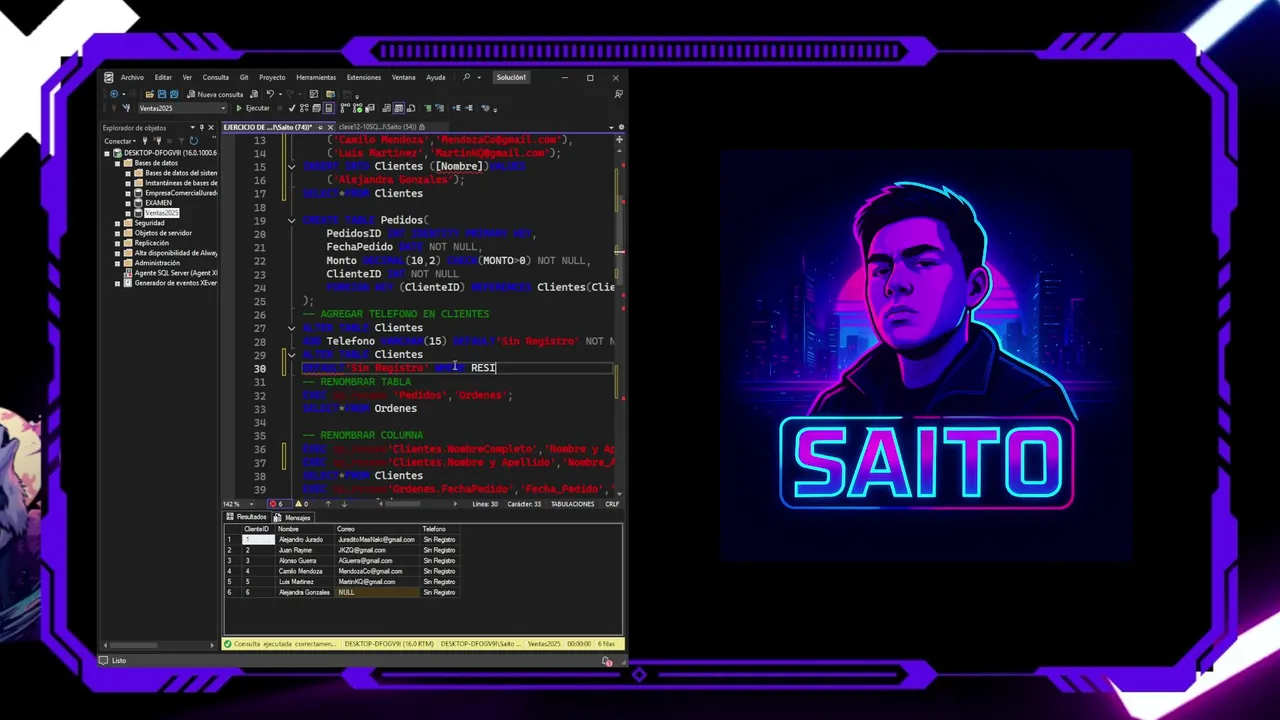Viewport: 1280px width, 720px height.
Task: Close the Explorador de objetos panel
Action: (211, 128)
